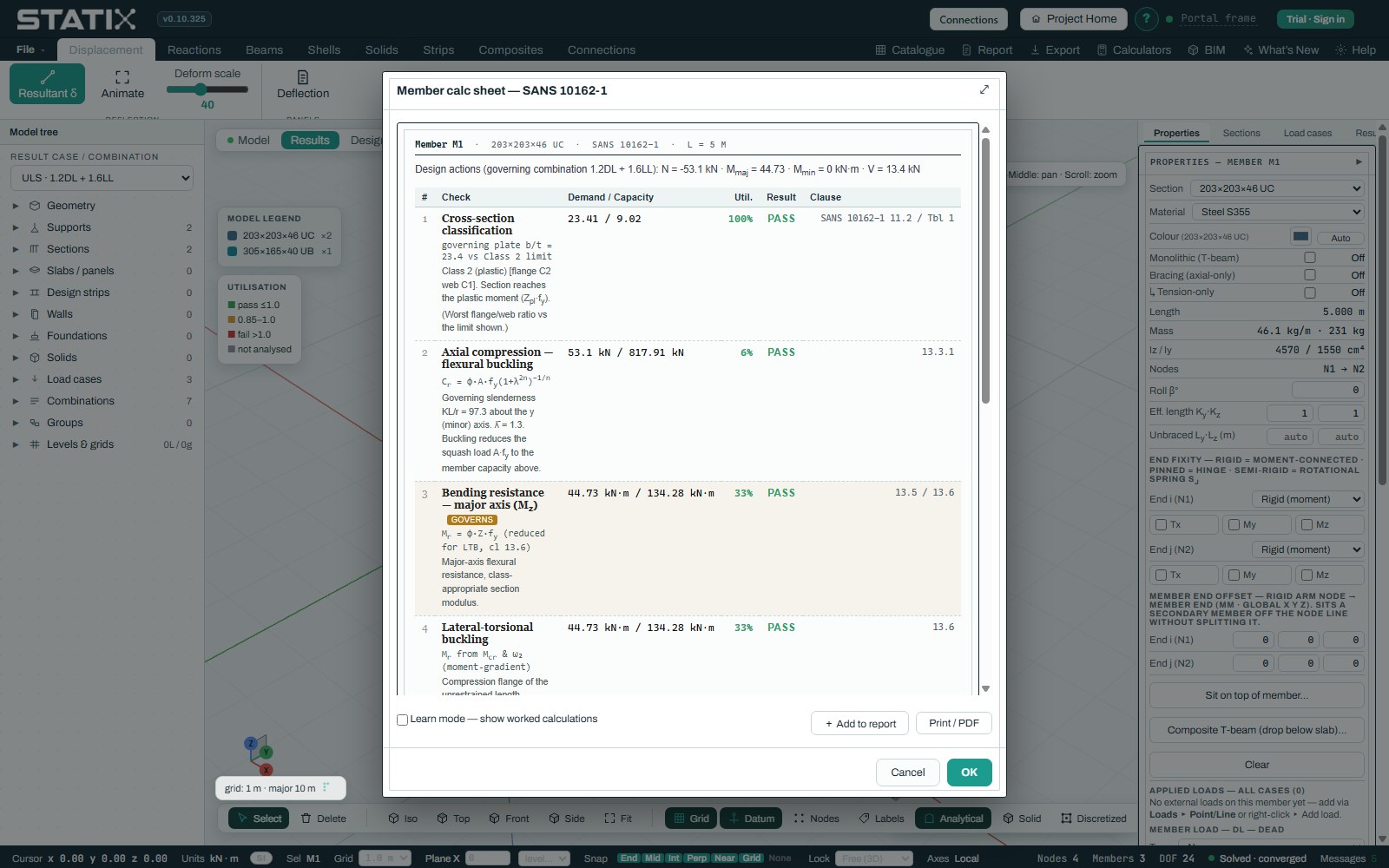
Task: Toggle the Perp snap mode
Action: point(697,858)
